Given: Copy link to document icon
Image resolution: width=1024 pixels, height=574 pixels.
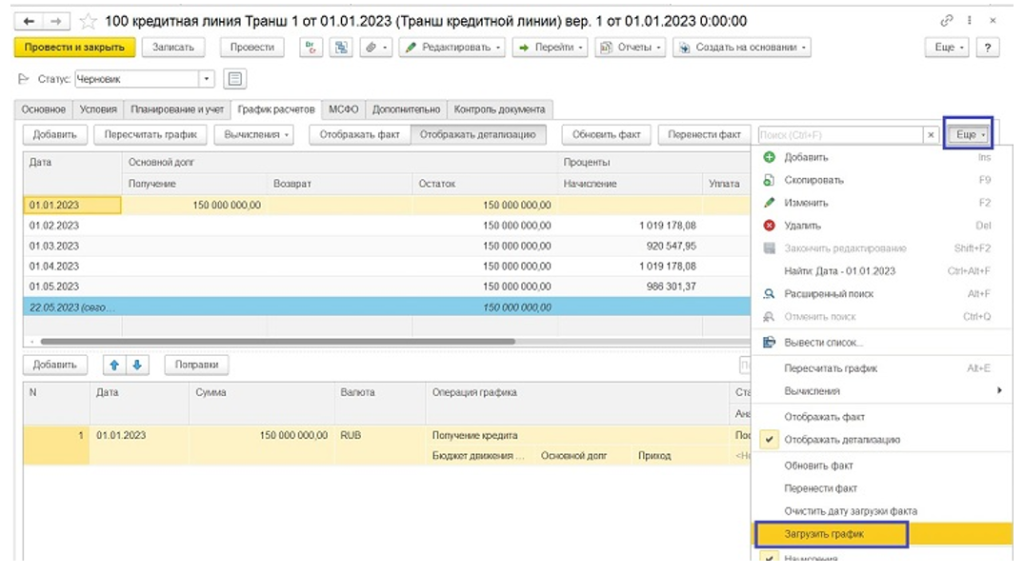Looking at the screenshot, I should coord(946,21).
